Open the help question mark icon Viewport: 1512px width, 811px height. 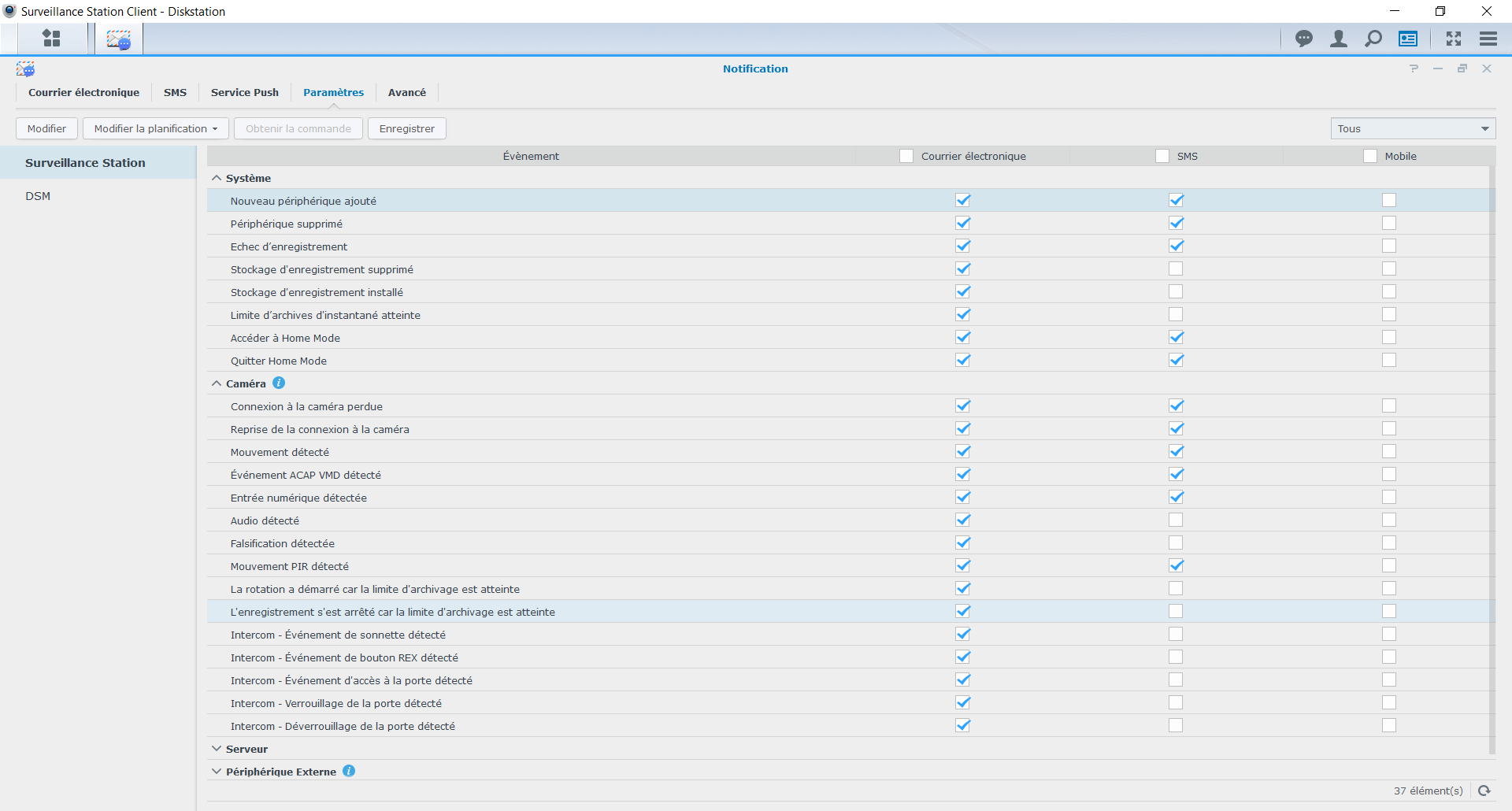(1414, 69)
